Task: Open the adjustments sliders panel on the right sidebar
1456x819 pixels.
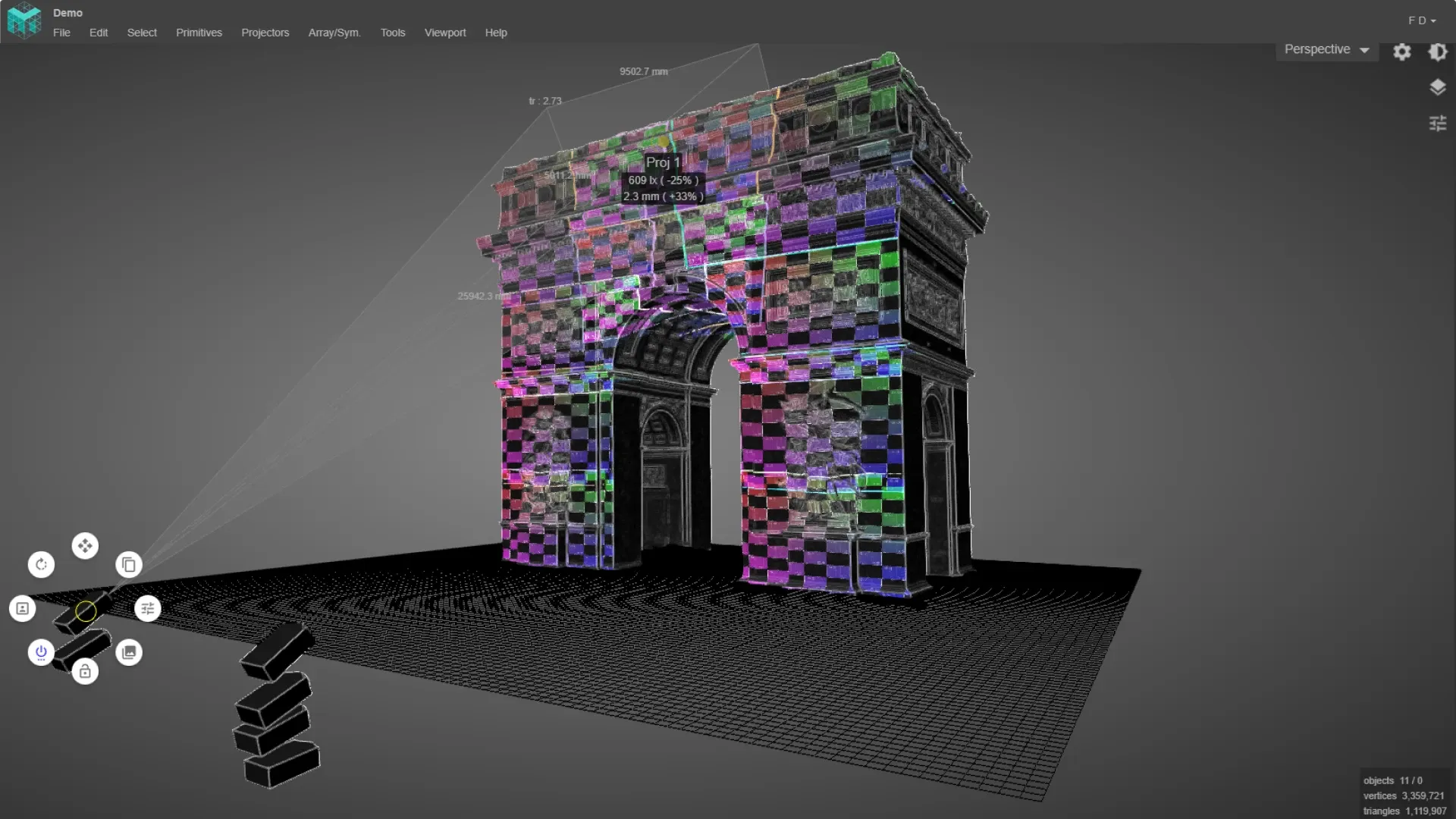Action: [1439, 122]
